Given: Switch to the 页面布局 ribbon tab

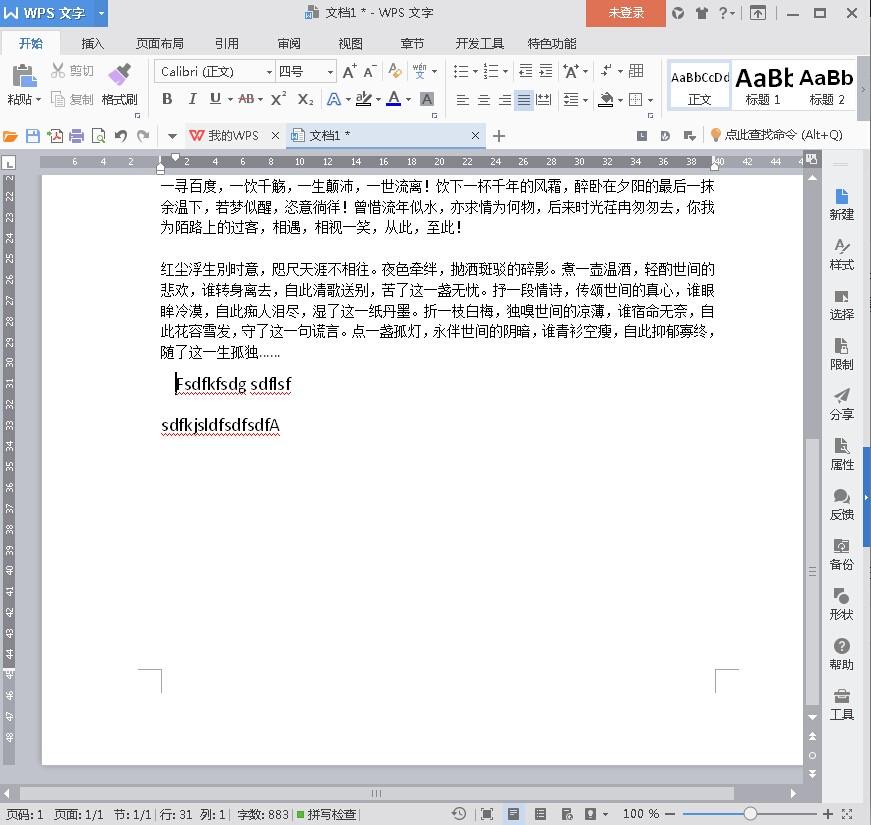Looking at the screenshot, I should click(x=160, y=43).
